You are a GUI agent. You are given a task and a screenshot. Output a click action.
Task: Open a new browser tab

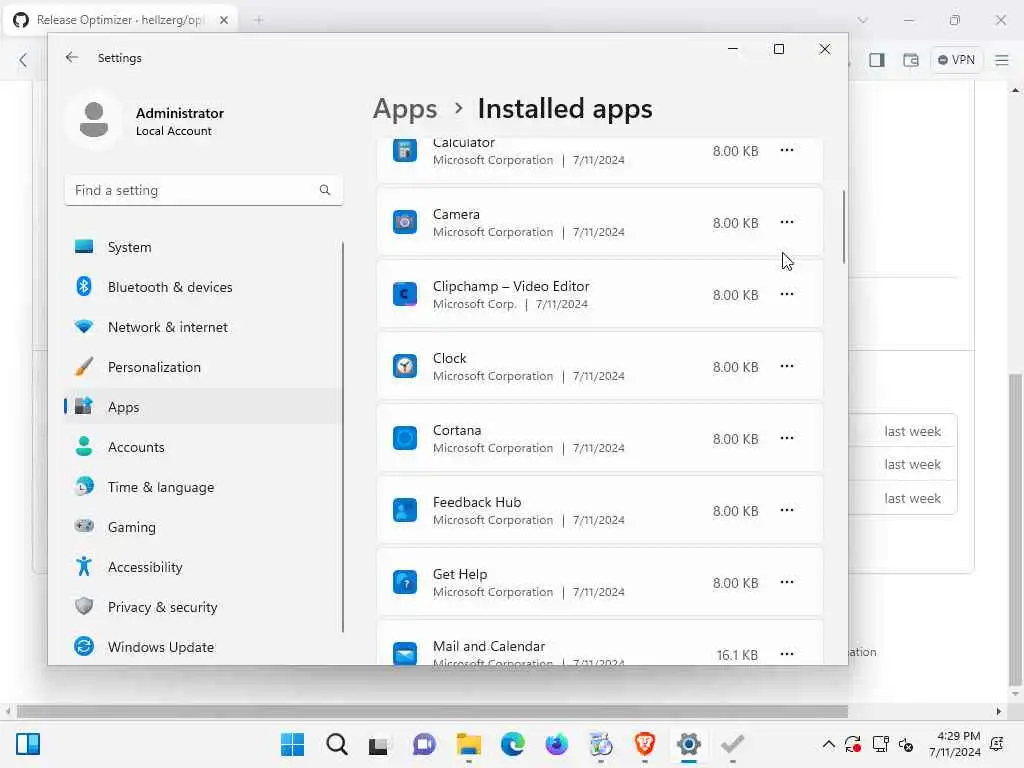tap(259, 20)
